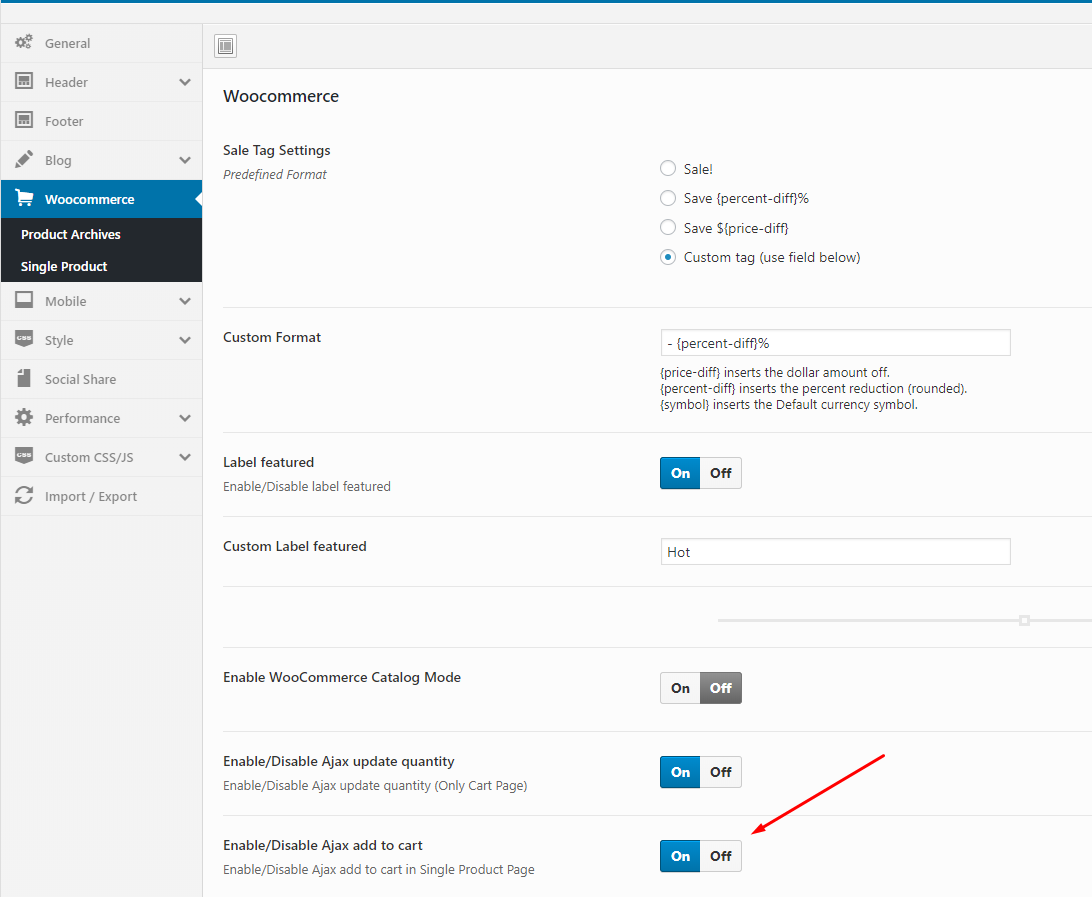The image size is (1092, 897).
Task: Click the Performance gear icon
Action: [24, 418]
